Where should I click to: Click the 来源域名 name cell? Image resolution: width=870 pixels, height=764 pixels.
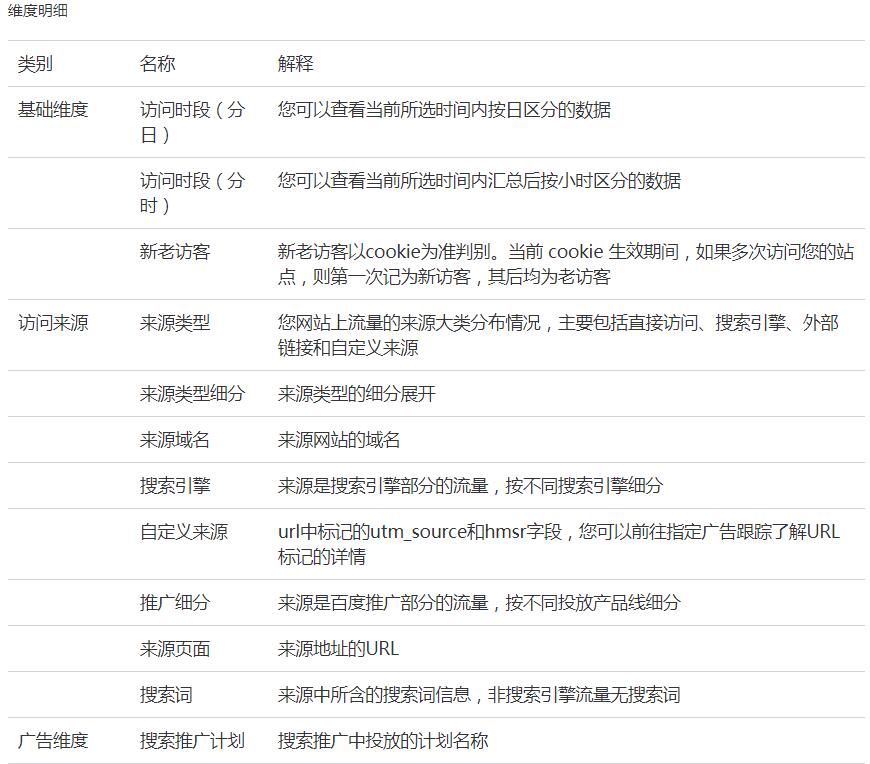point(175,440)
